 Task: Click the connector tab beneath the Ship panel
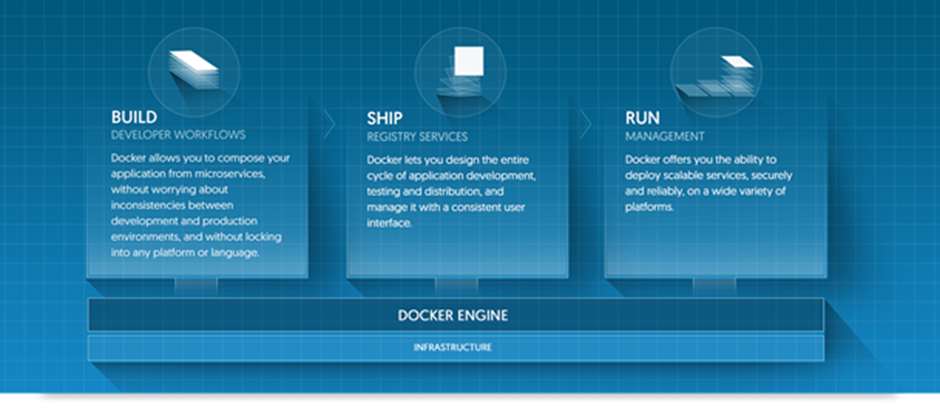[457, 286]
